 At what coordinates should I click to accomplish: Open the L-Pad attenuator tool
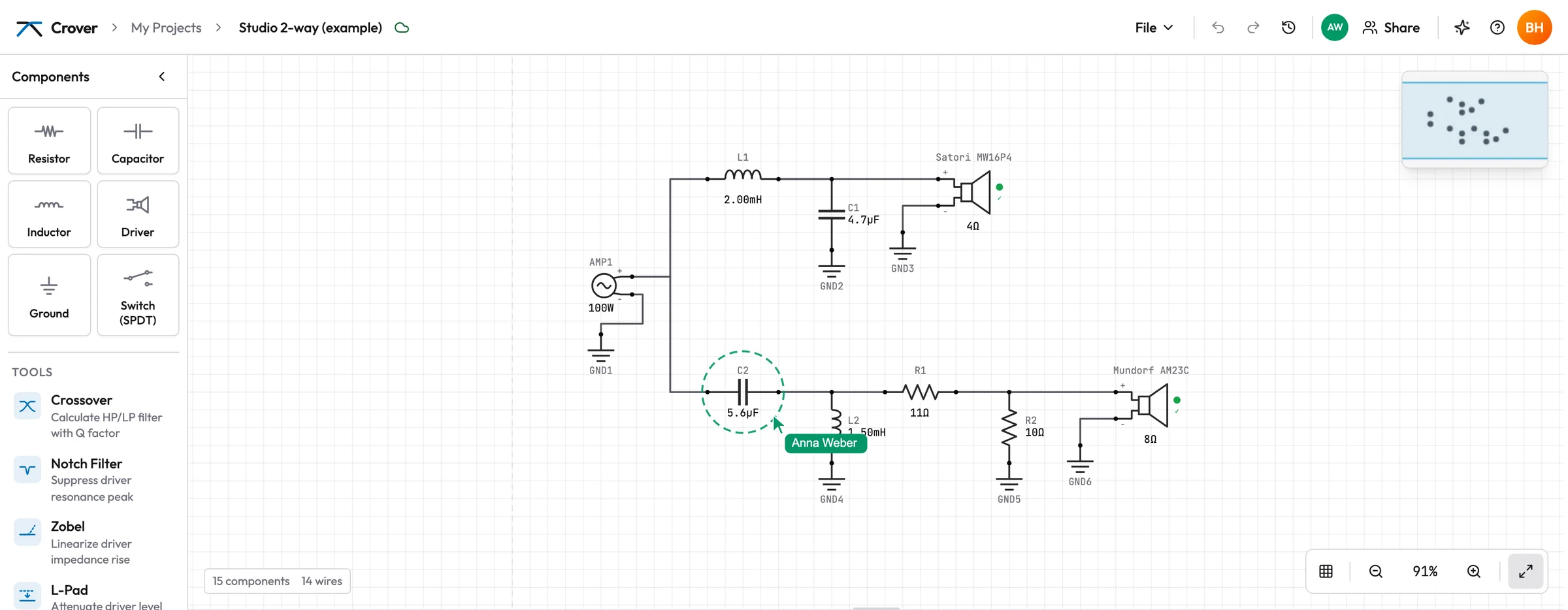[93, 596]
